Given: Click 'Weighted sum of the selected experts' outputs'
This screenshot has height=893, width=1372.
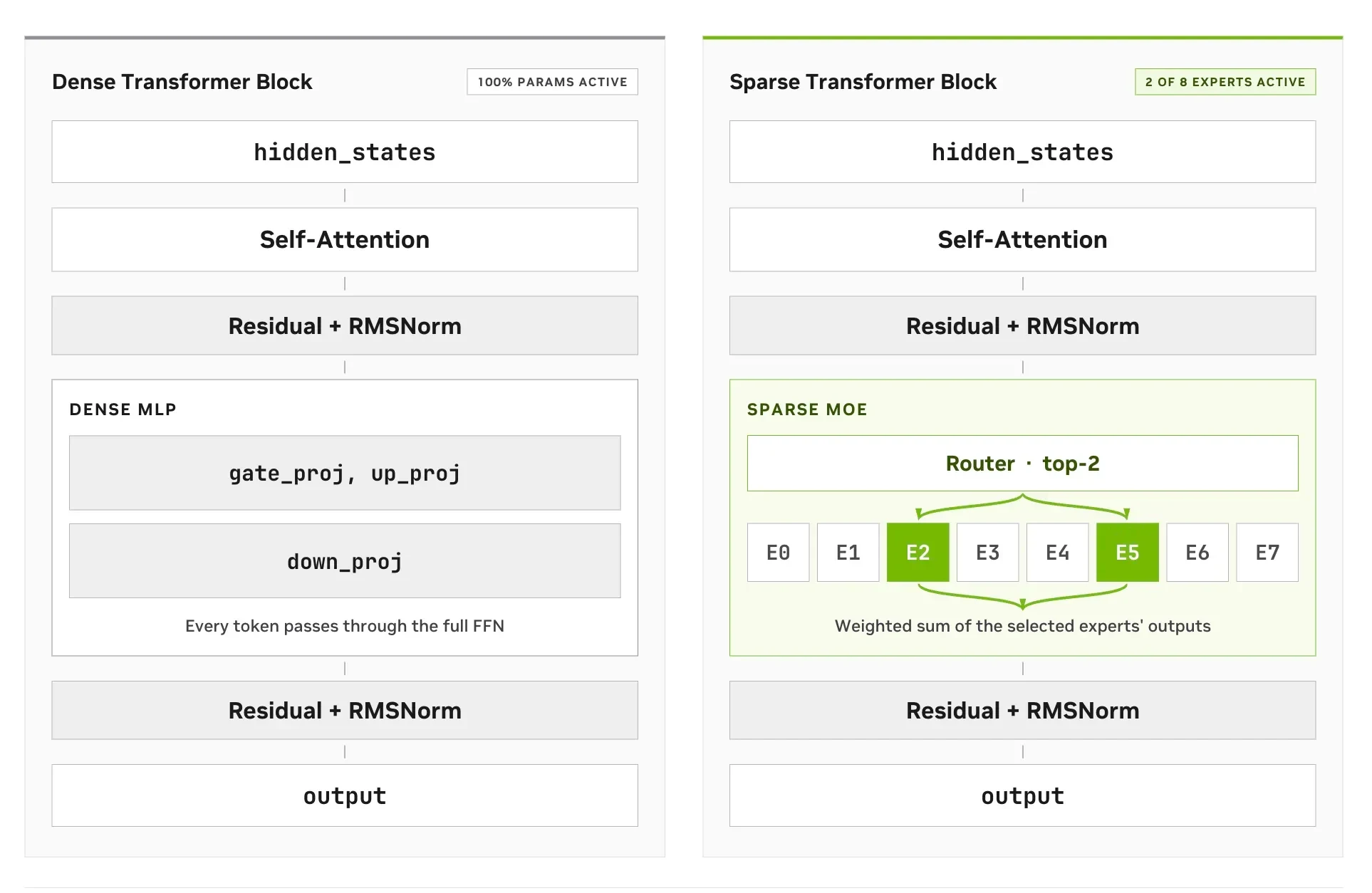Looking at the screenshot, I should [1023, 626].
